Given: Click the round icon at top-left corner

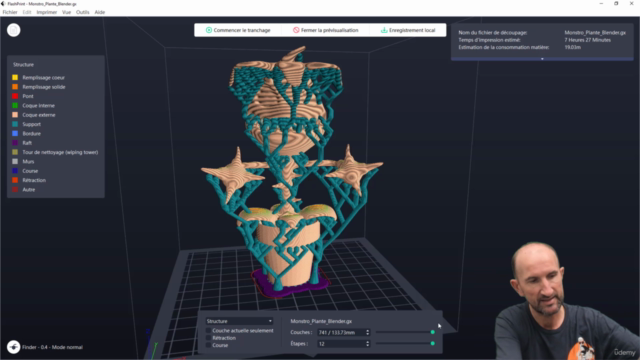Looking at the screenshot, I should pyautogui.click(x=13, y=30).
